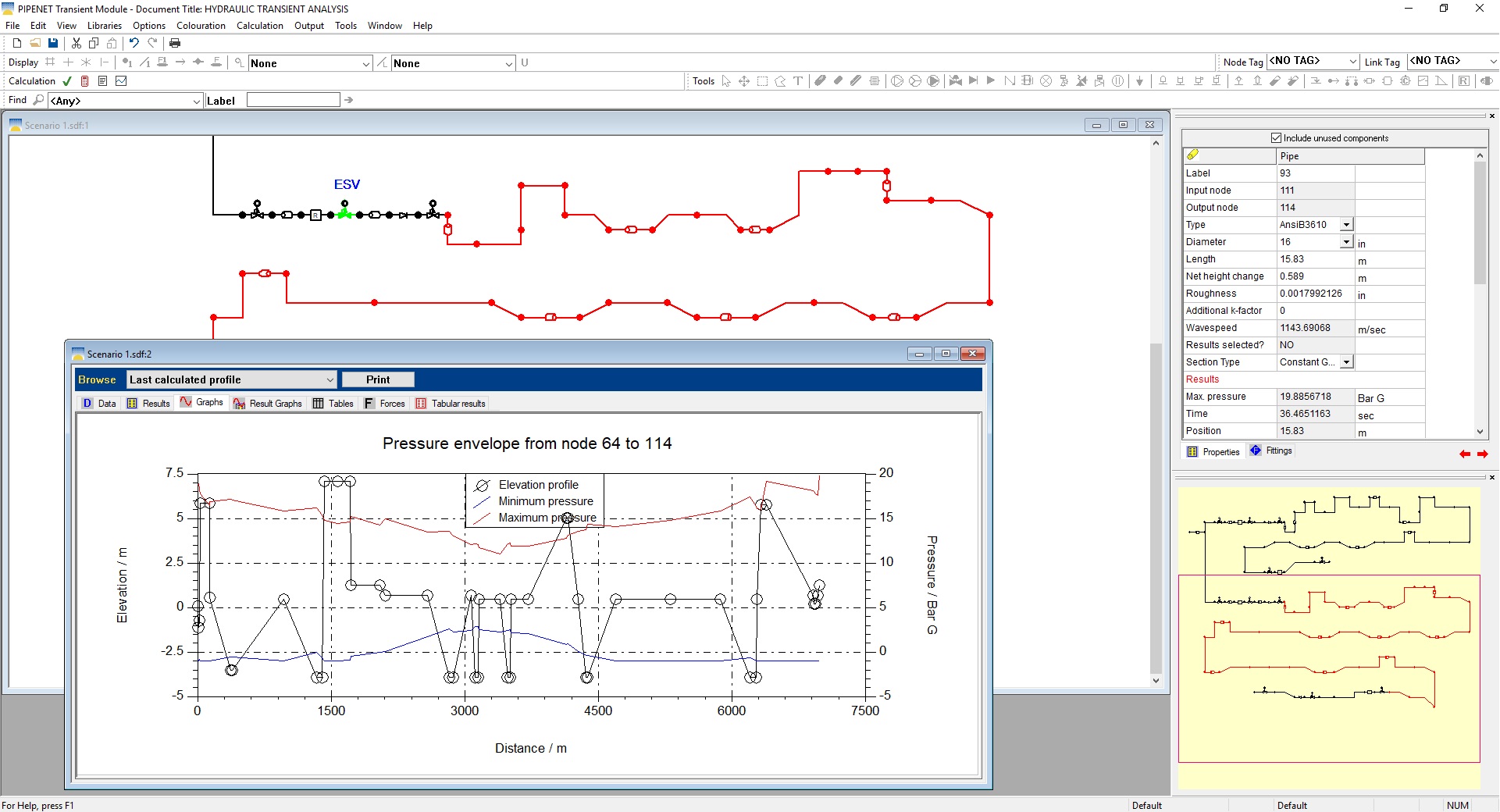Viewport: 1500px width, 812px height.
Task: Click the Print button in the graph window
Action: [x=377, y=379]
